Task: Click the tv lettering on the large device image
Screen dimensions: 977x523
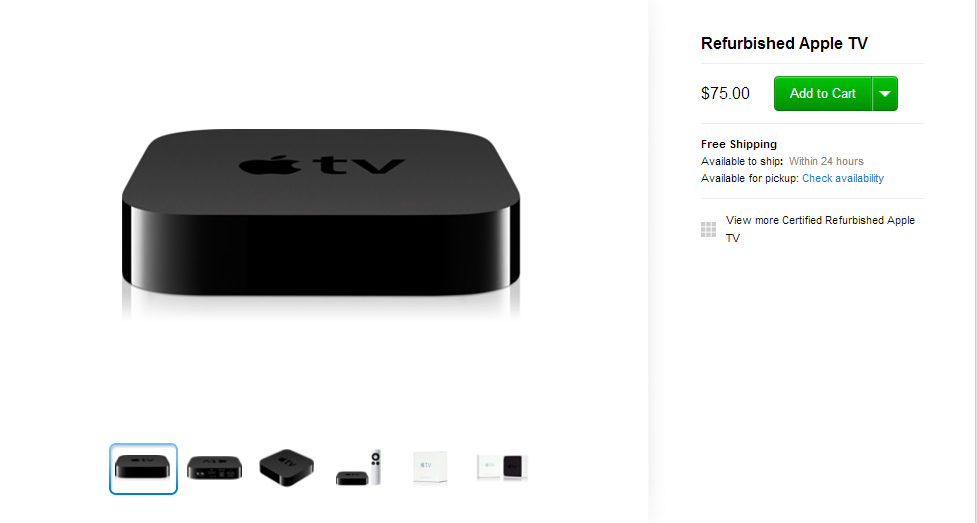Action: [x=359, y=165]
